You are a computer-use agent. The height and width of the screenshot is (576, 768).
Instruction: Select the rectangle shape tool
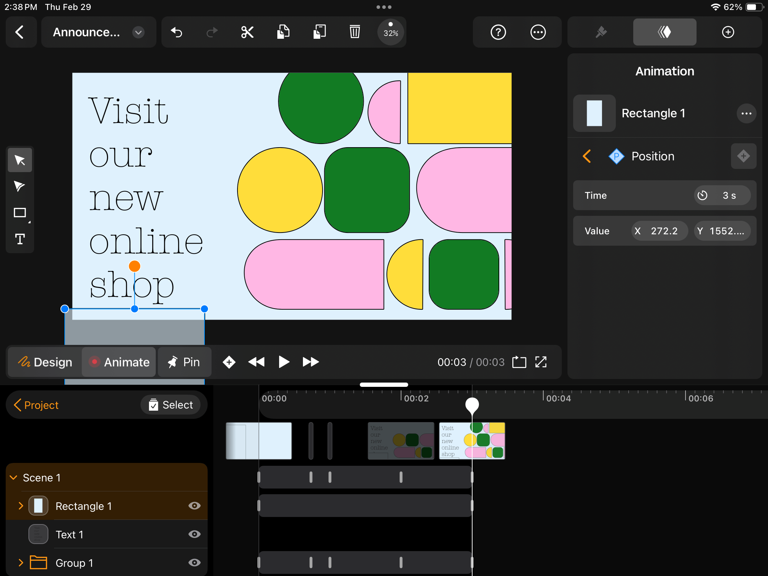pos(20,213)
